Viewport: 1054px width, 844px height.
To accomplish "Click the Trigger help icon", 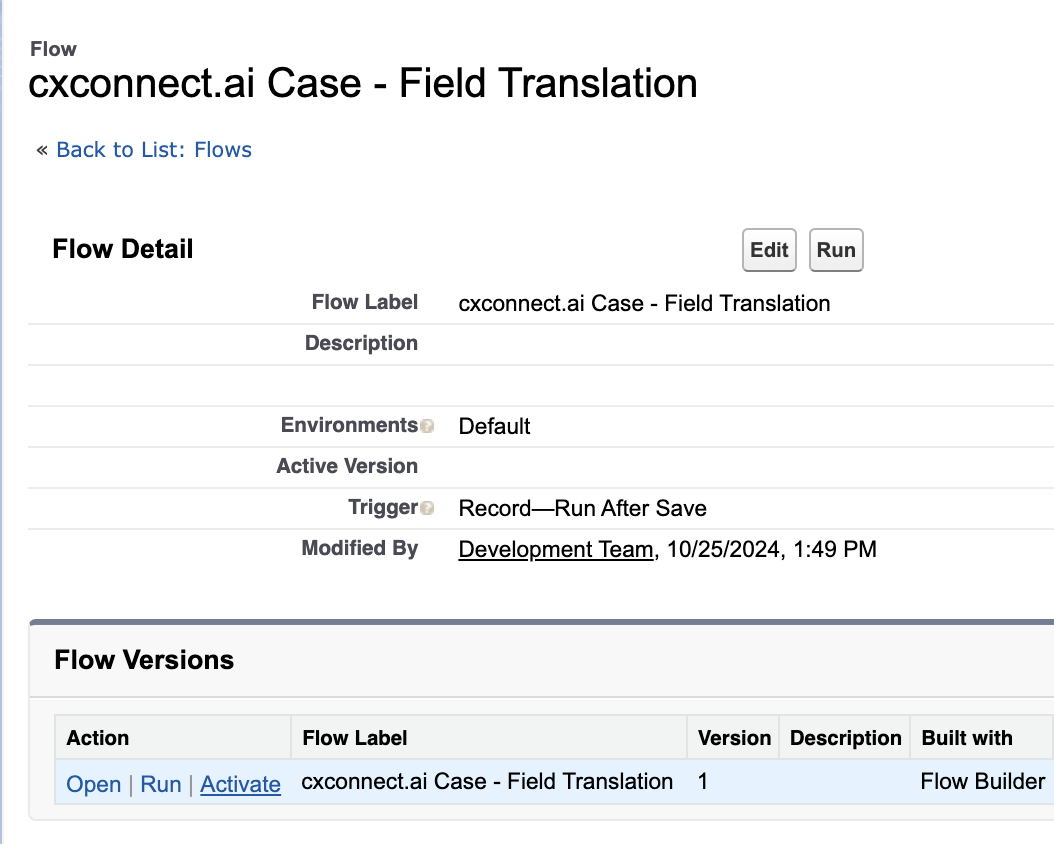I will pyautogui.click(x=427, y=509).
